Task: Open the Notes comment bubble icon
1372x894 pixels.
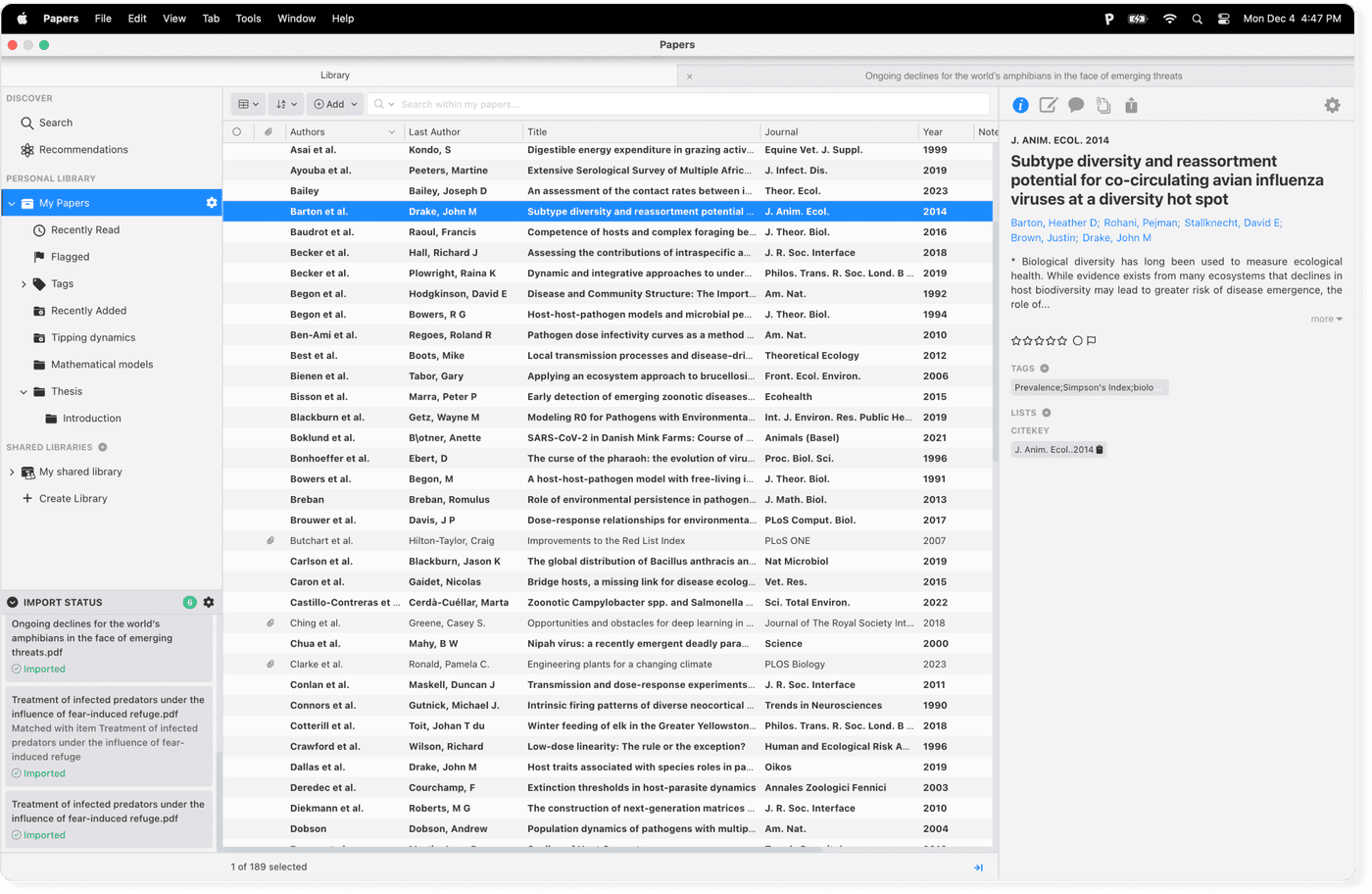Action: pos(1075,105)
